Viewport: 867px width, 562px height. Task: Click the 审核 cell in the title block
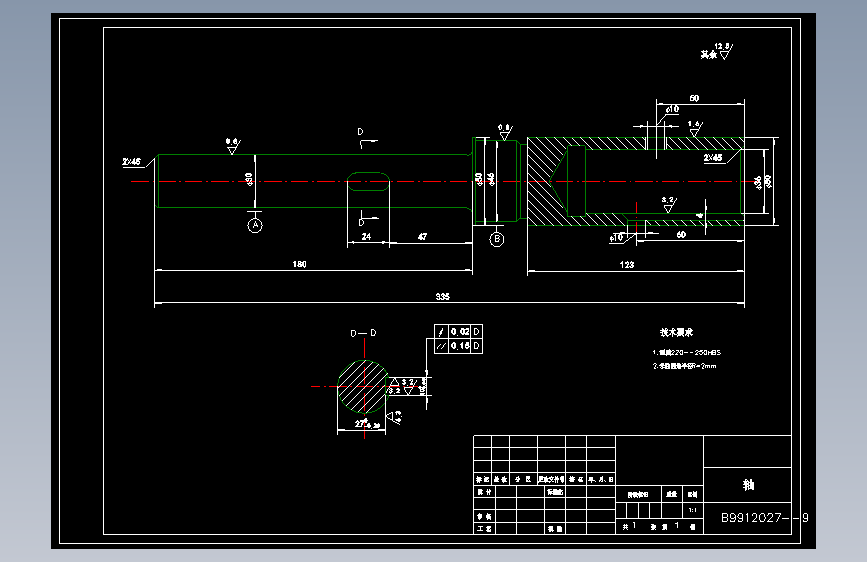point(484,517)
